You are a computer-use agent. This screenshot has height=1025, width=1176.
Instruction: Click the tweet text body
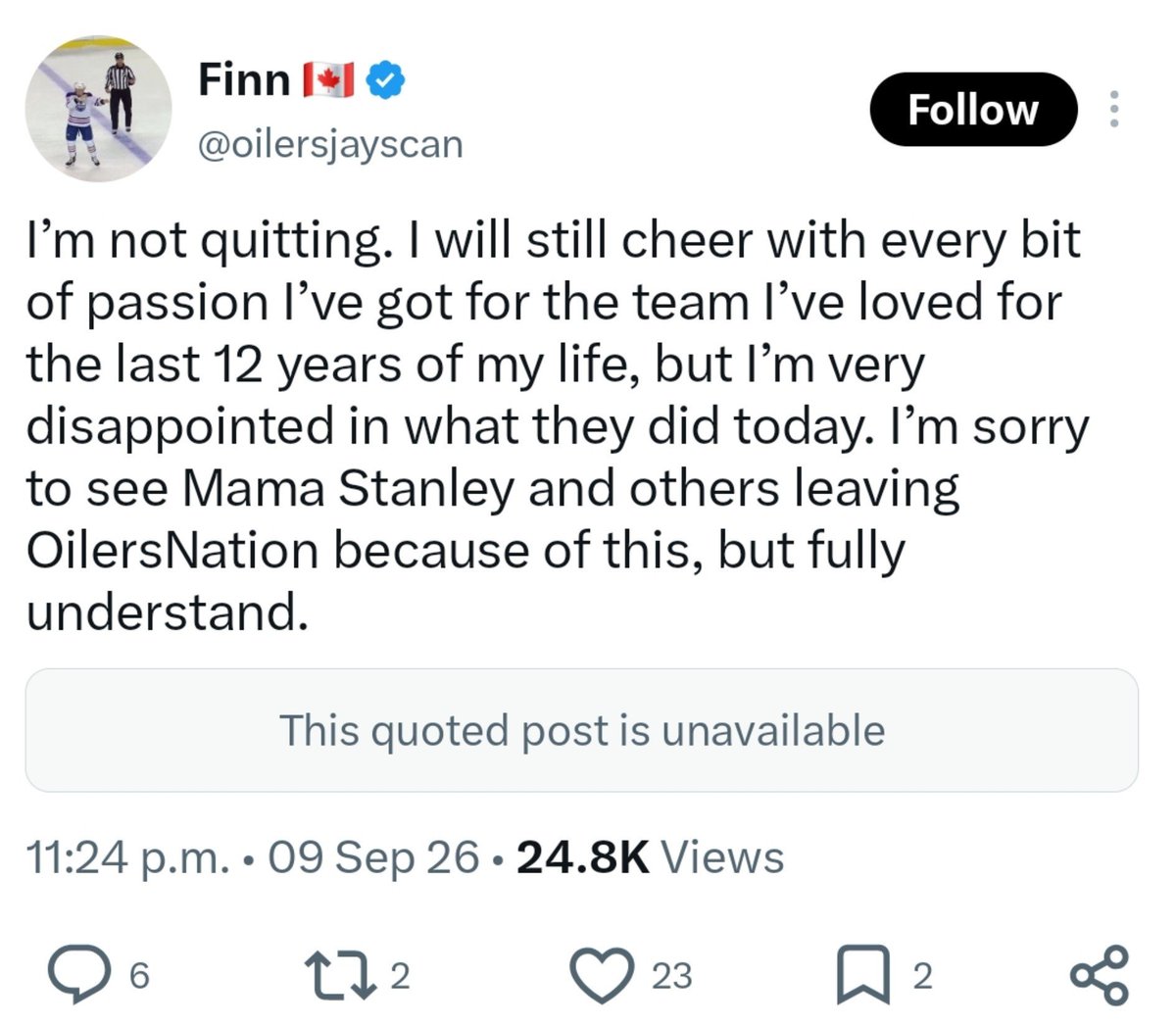click(559, 426)
